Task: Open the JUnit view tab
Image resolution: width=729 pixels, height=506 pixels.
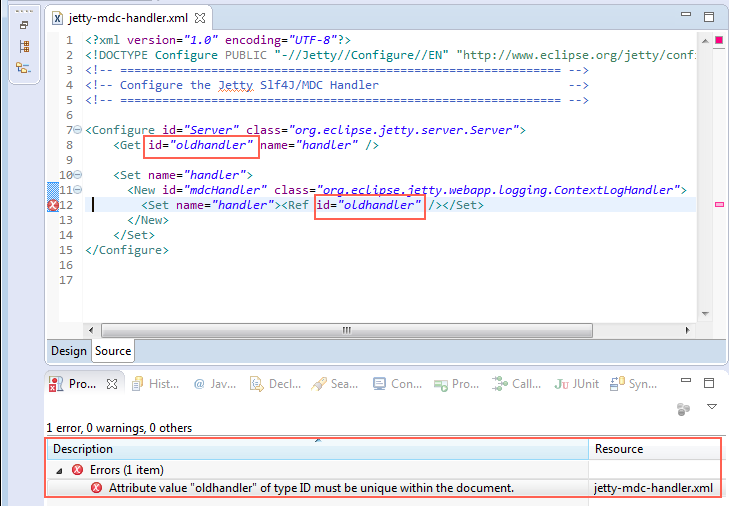Action: pos(577,384)
